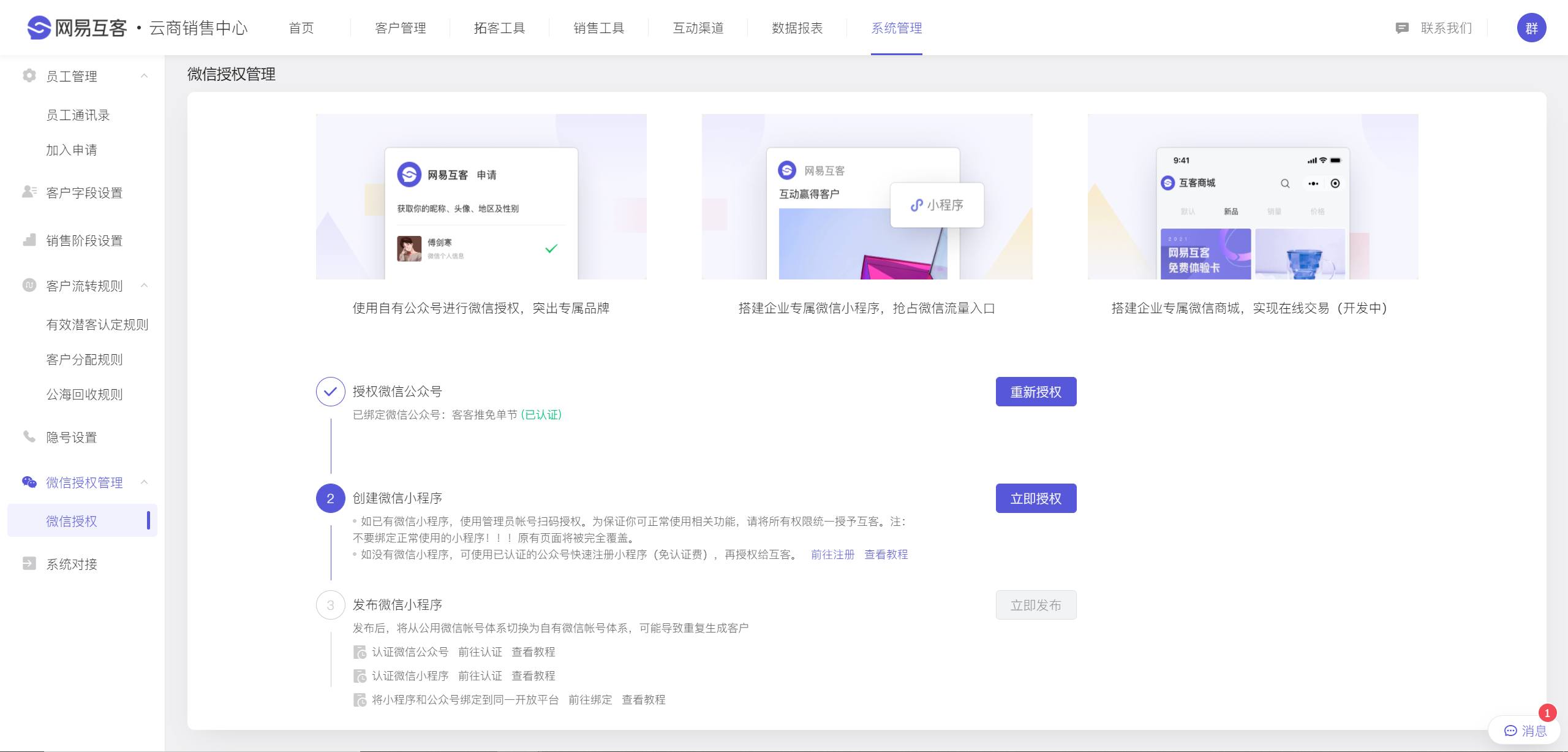
Task: Click 查看教程 next to 前往绑定
Action: [x=644, y=700]
